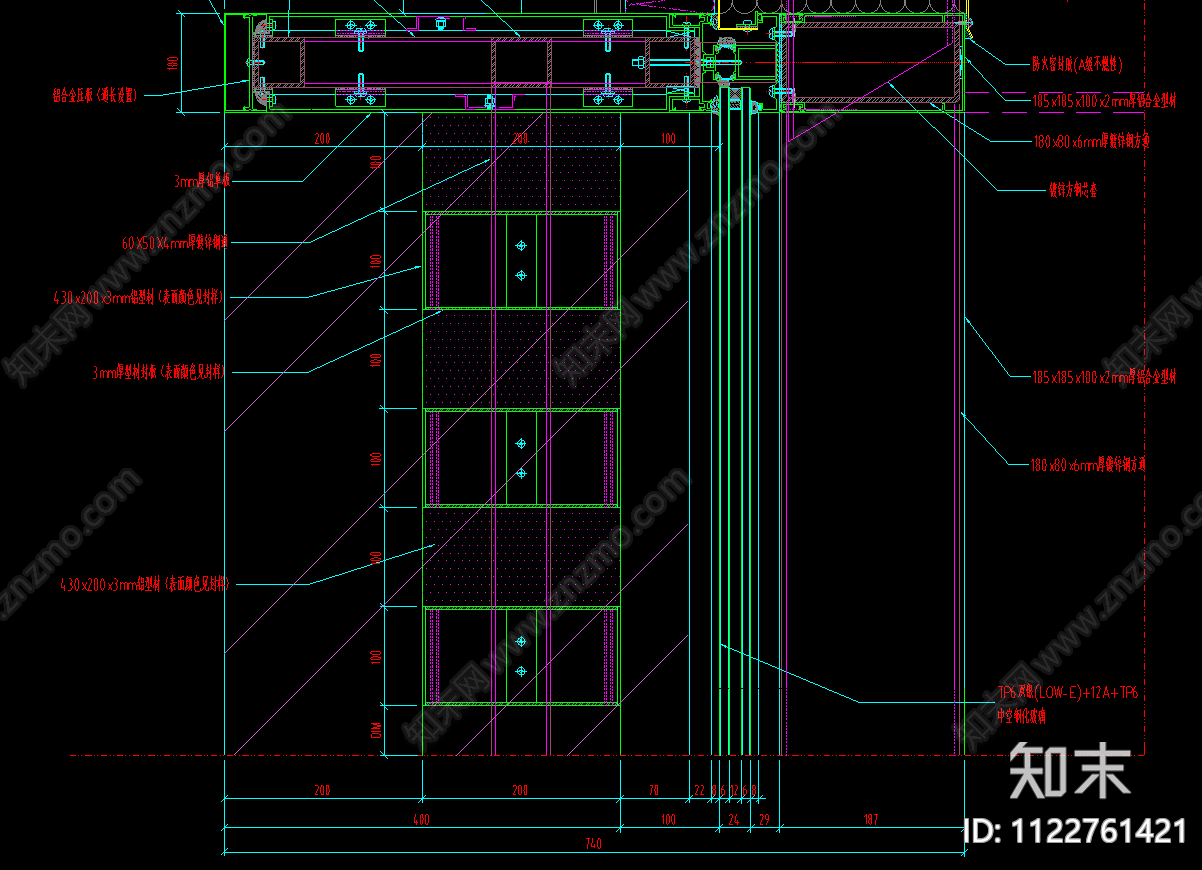
Task: Select the '防火密封胶(A级不燃性)' annotation
Action: point(1077,65)
